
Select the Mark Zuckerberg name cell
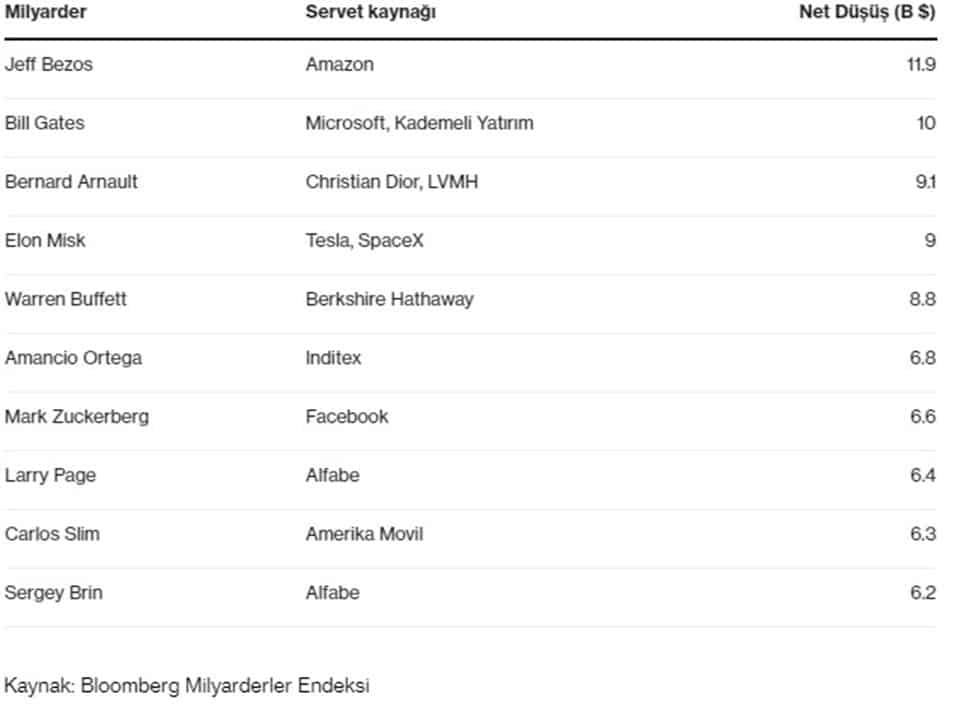point(77,417)
